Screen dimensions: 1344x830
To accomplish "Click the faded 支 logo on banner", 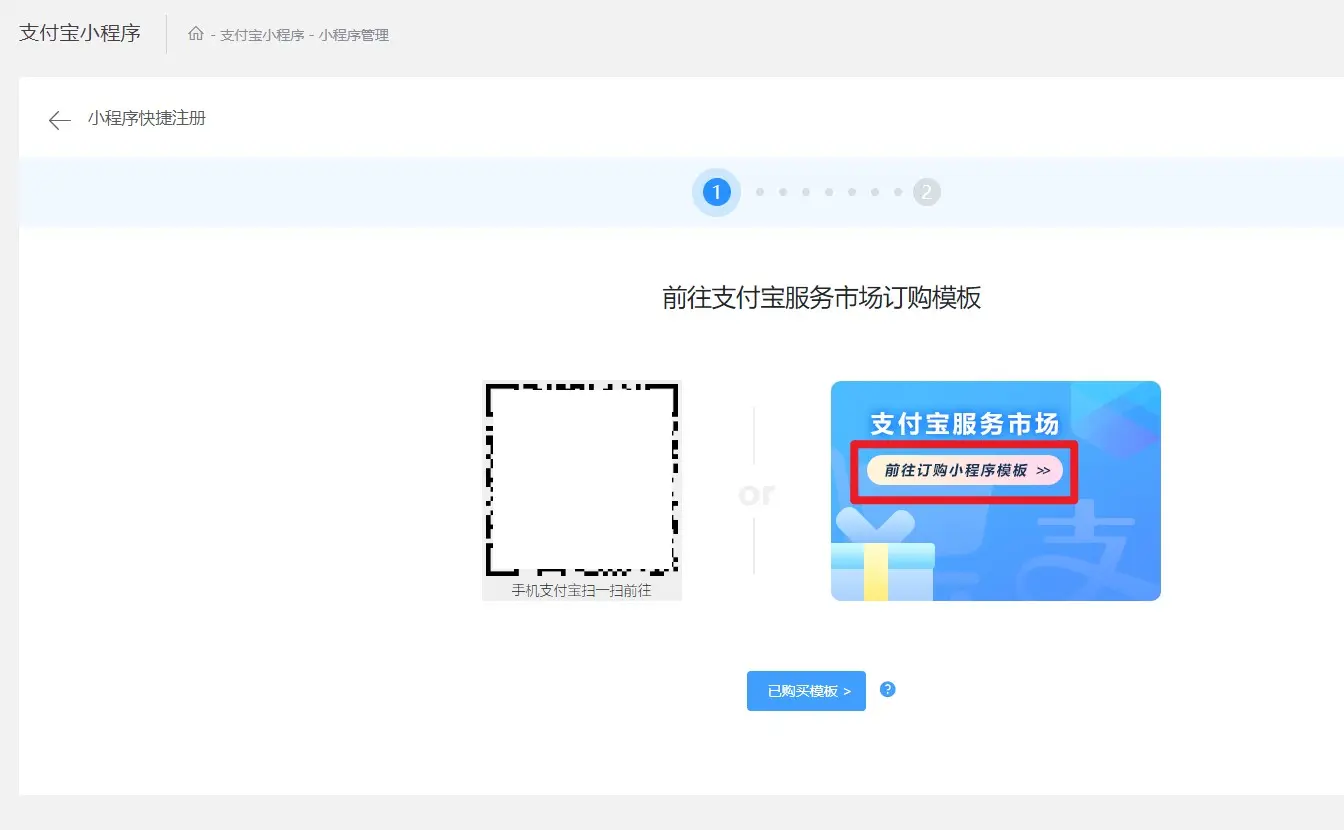I will pyautogui.click(x=1085, y=555).
